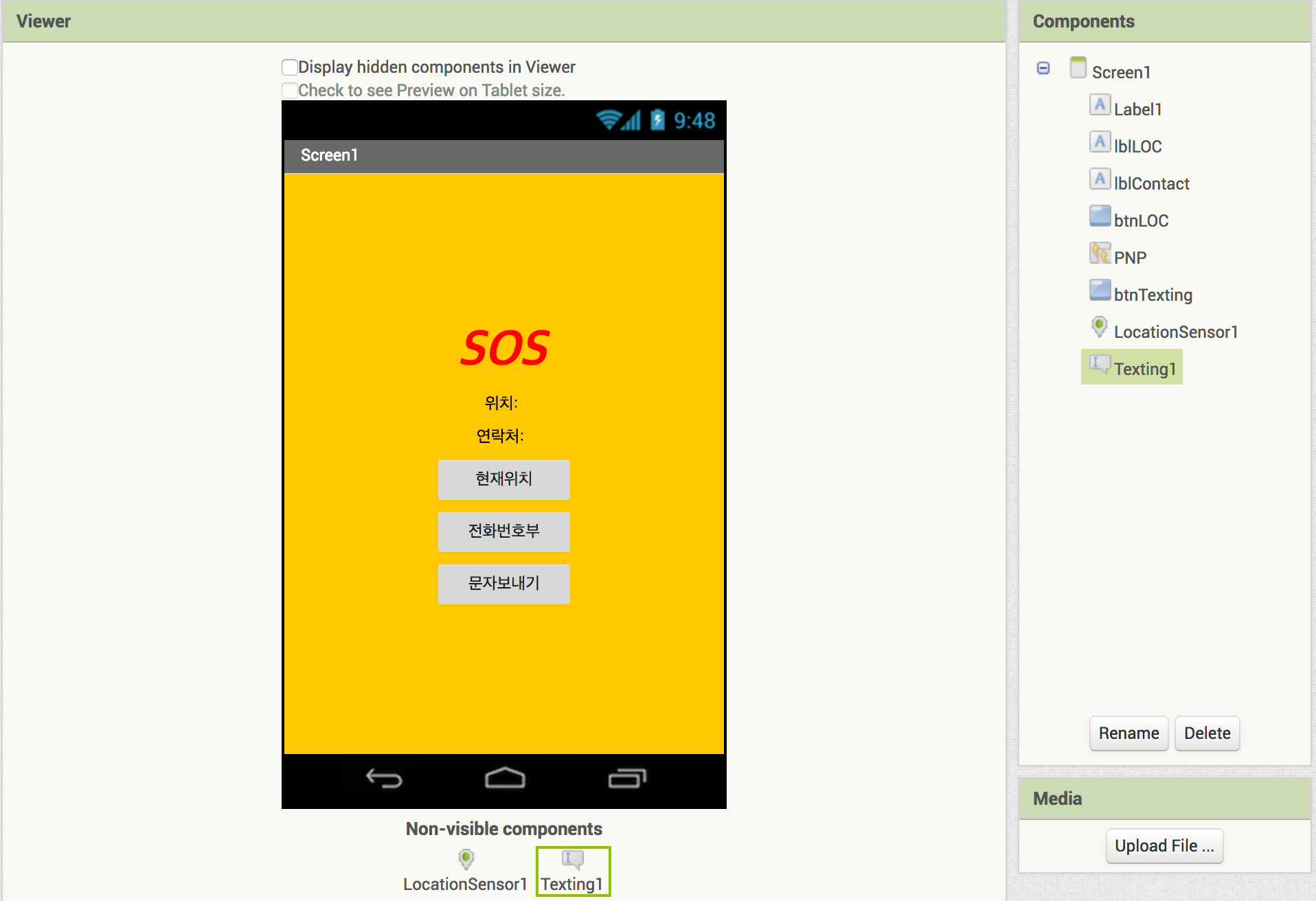1316x901 pixels.
Task: Click the 문자보내기 button in phone preview
Action: click(x=504, y=584)
